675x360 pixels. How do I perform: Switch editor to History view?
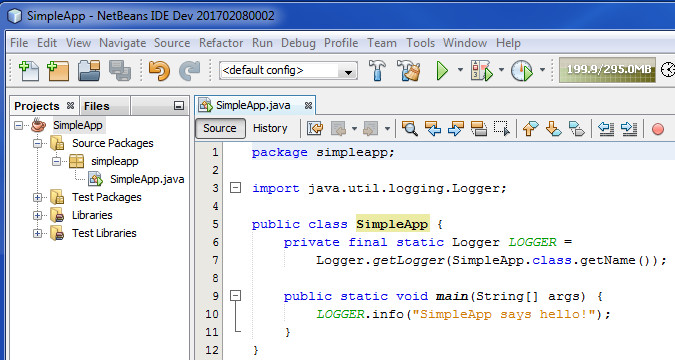pos(270,128)
